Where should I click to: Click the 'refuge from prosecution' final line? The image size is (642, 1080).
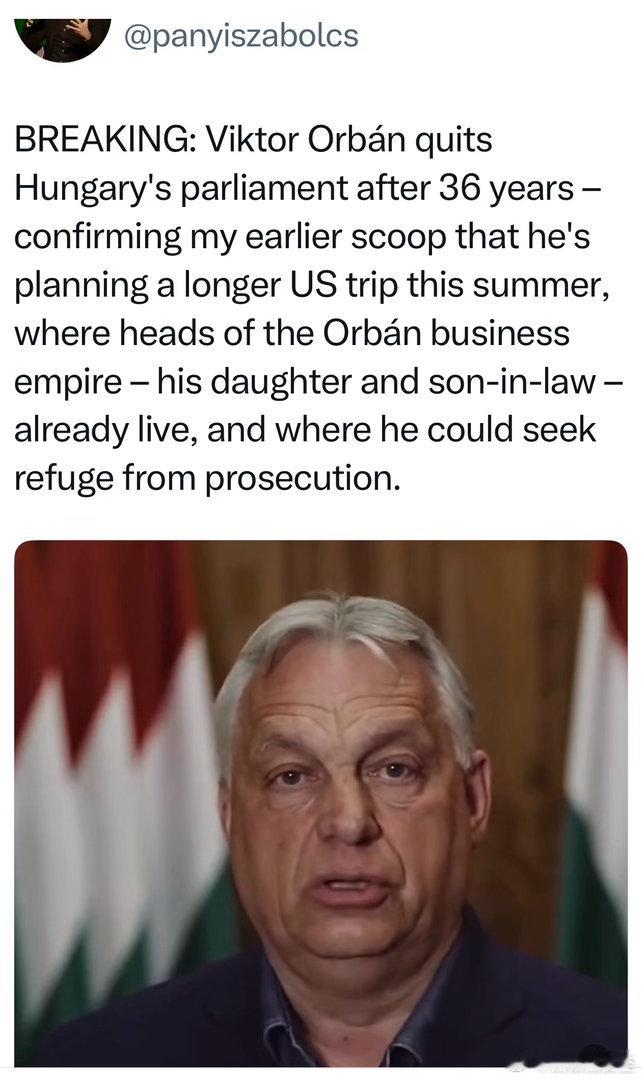coord(207,478)
